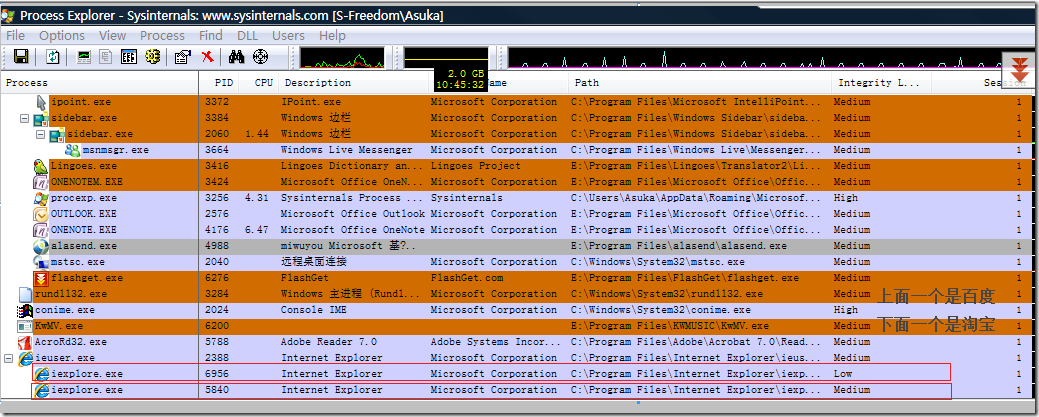Open the Options menu
Viewport: 1039px width, 417px height.
62,36
